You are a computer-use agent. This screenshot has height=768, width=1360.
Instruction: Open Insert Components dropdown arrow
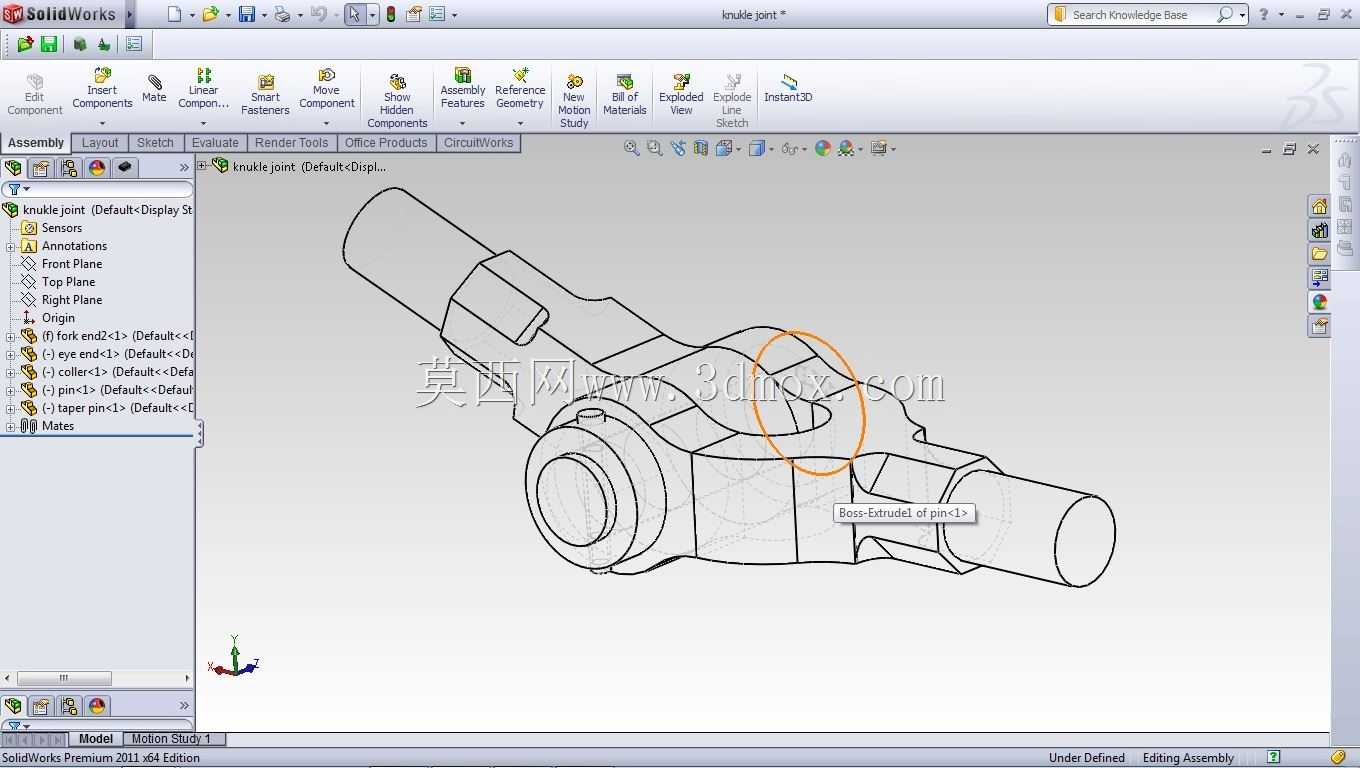(102, 123)
